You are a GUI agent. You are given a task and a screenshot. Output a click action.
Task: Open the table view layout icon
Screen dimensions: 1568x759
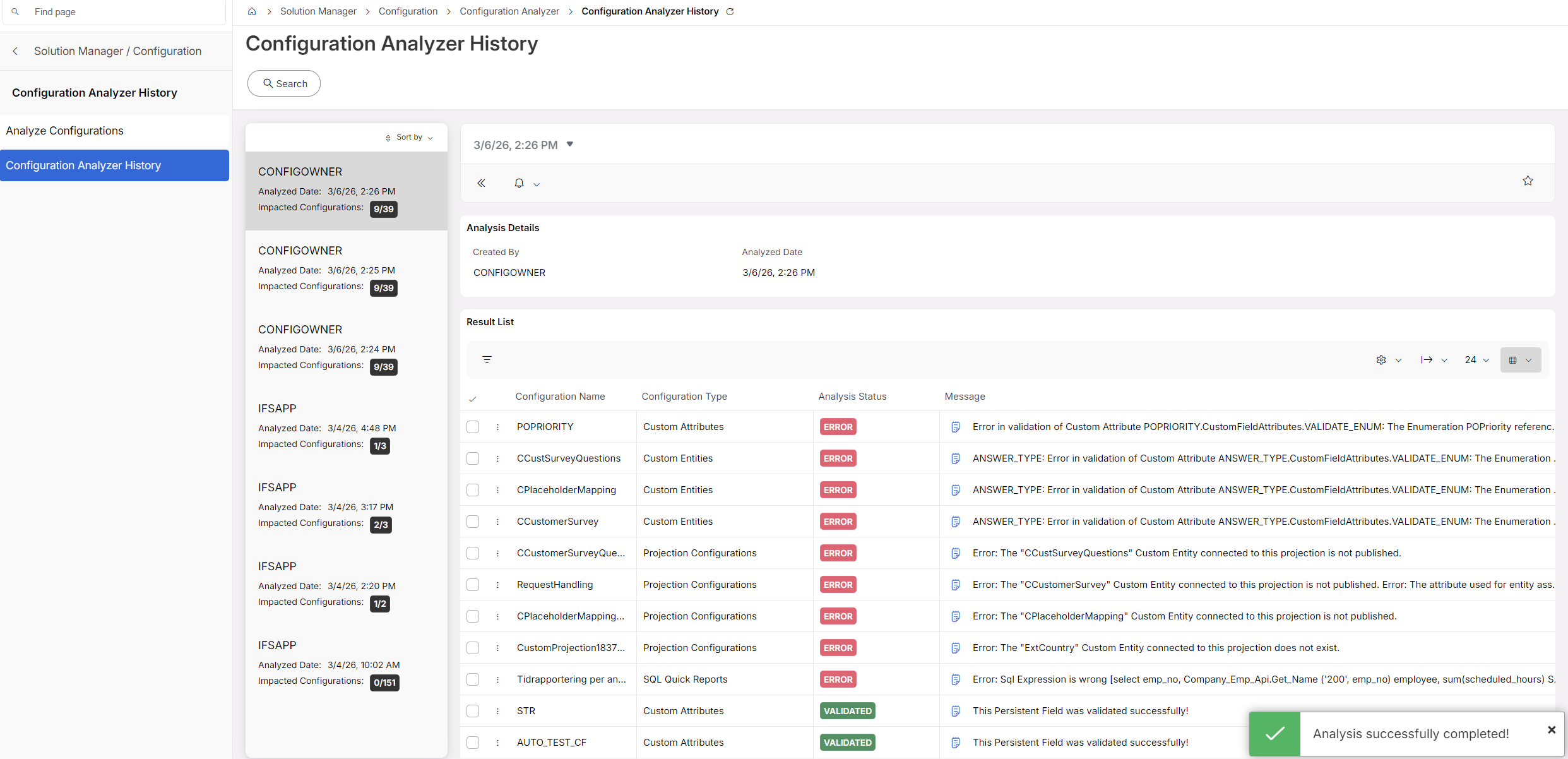pos(1512,360)
